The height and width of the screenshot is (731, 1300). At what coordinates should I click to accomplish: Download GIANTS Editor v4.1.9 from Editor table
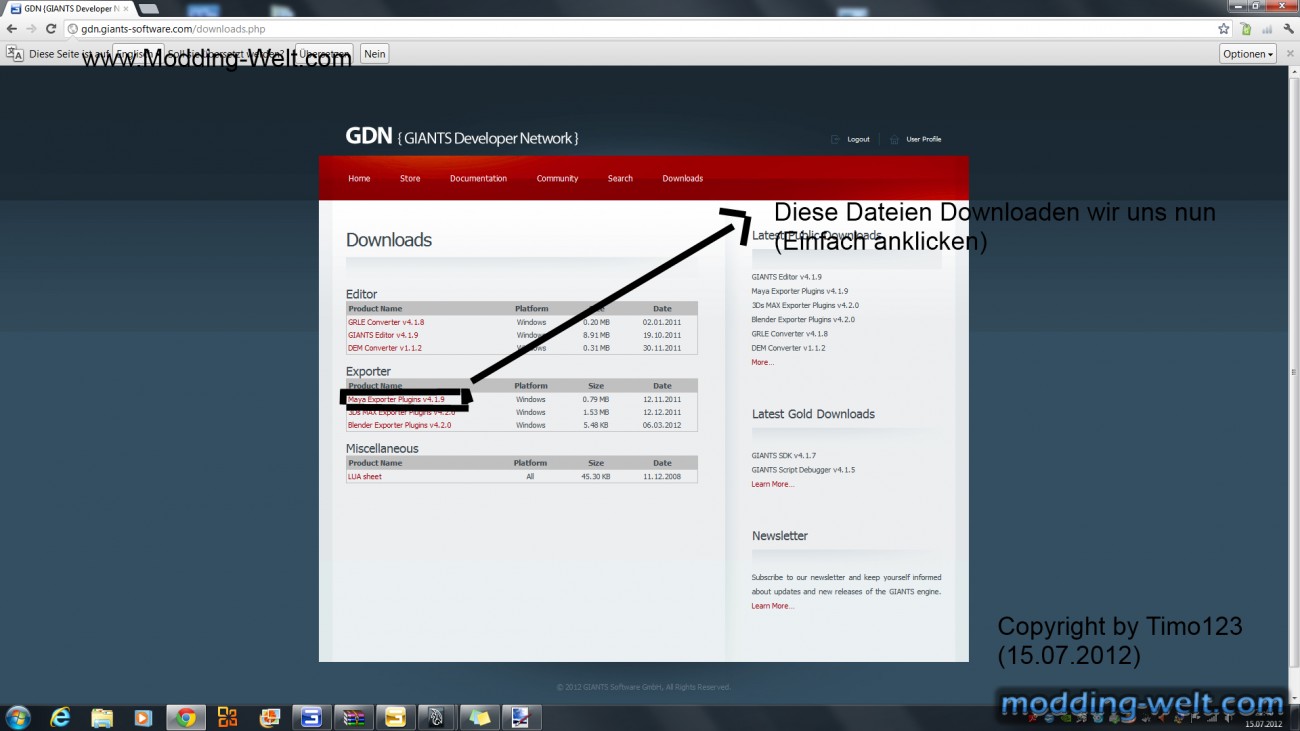pos(383,335)
